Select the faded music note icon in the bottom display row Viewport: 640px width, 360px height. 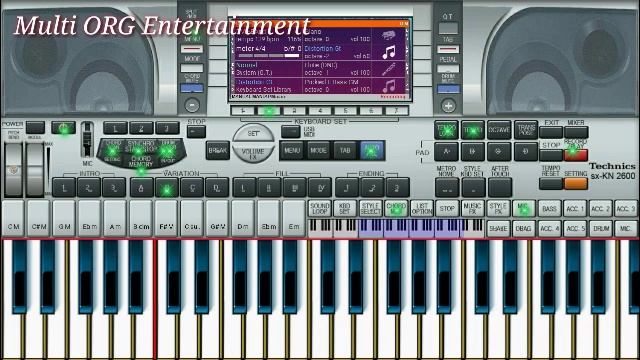(x=389, y=86)
